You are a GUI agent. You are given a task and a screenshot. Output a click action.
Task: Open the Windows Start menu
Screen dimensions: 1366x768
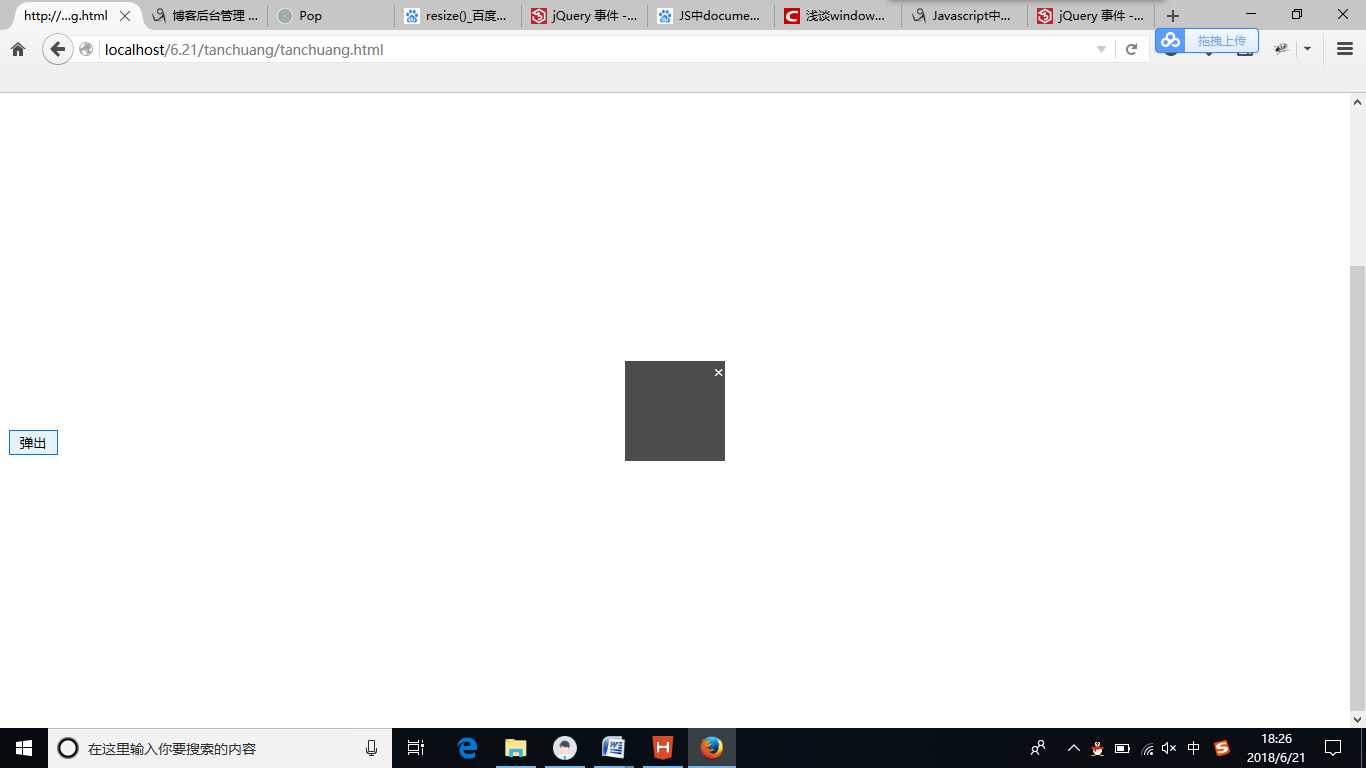coord(24,748)
